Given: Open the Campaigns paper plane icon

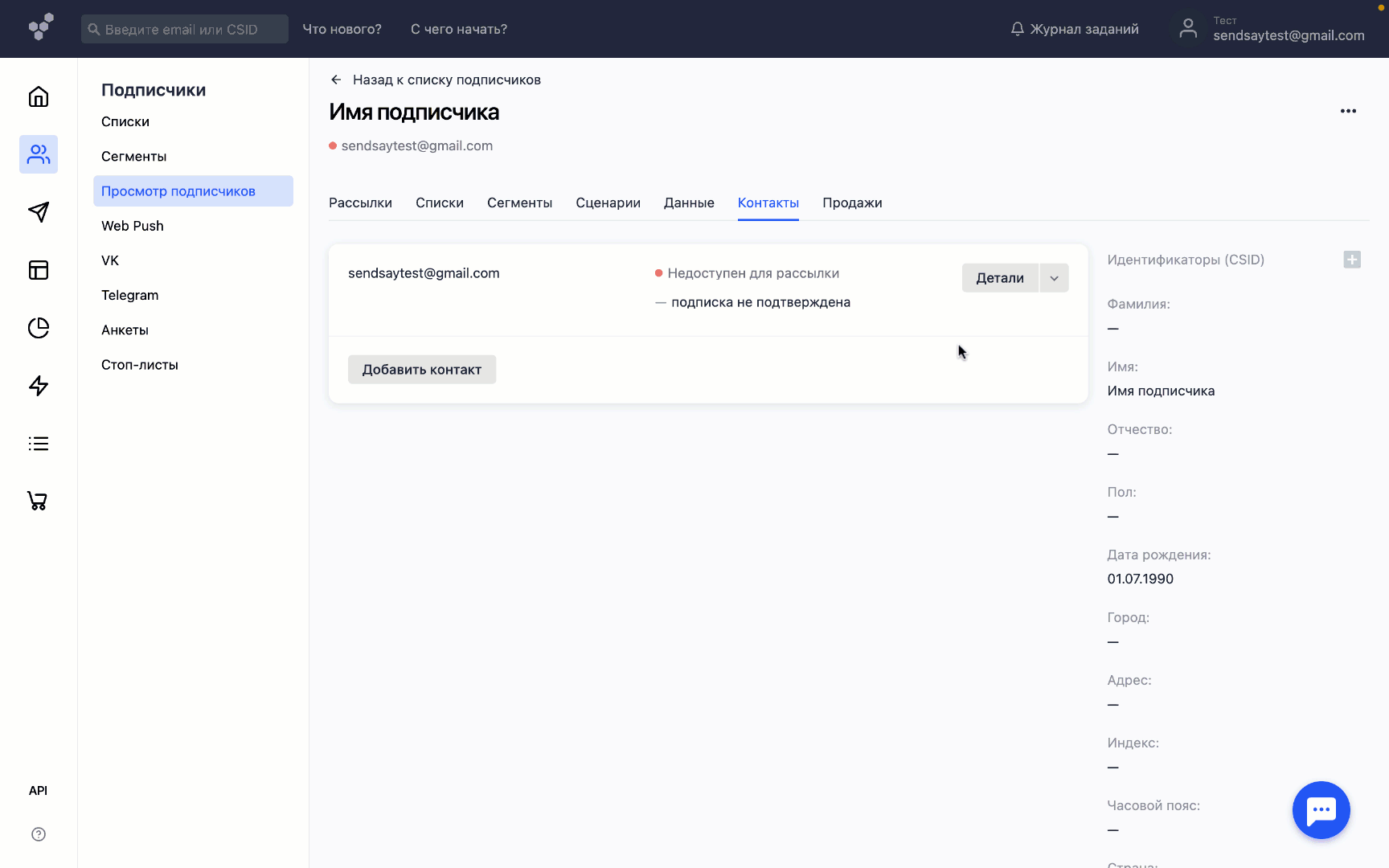Looking at the screenshot, I should click(39, 212).
